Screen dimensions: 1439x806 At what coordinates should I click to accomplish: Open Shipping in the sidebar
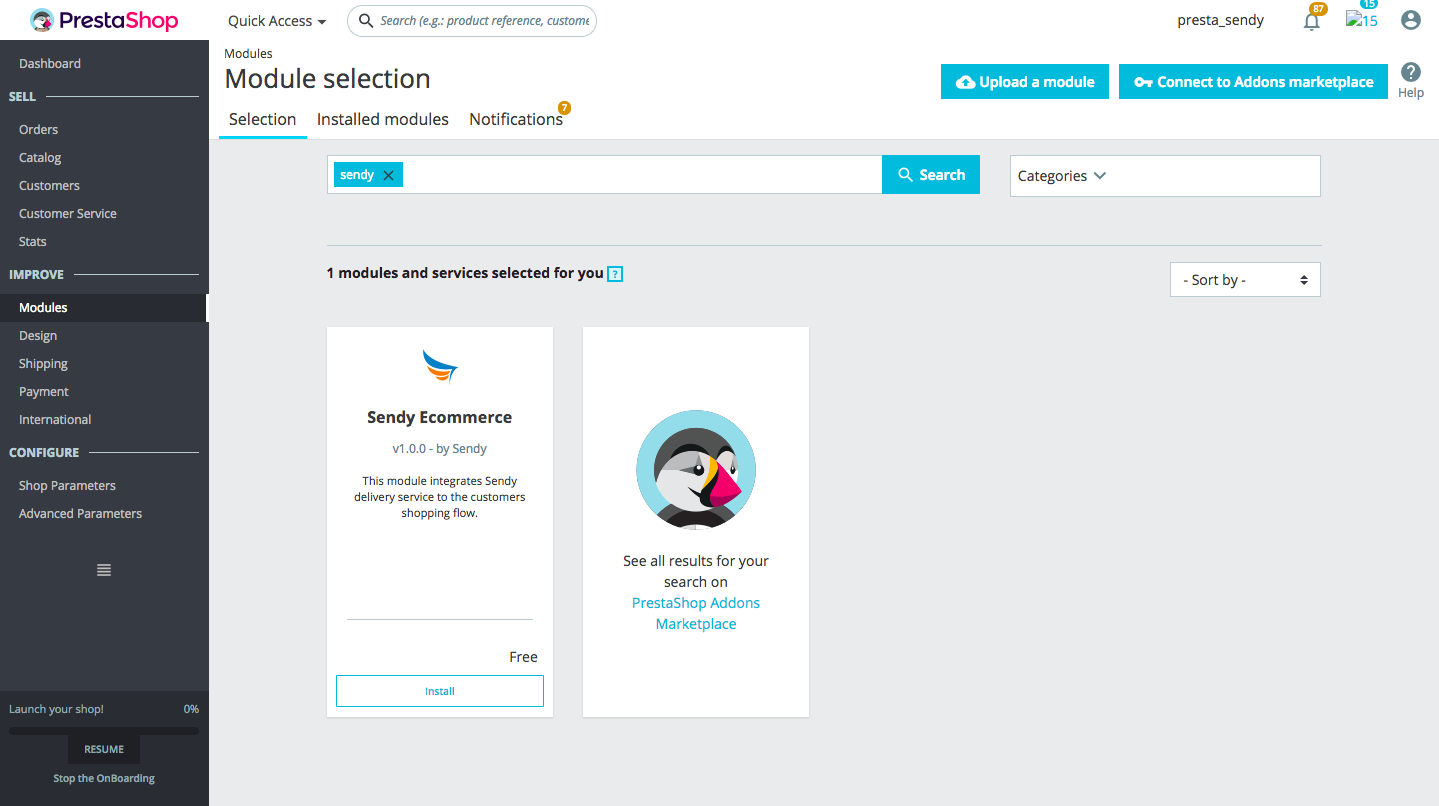click(x=43, y=363)
